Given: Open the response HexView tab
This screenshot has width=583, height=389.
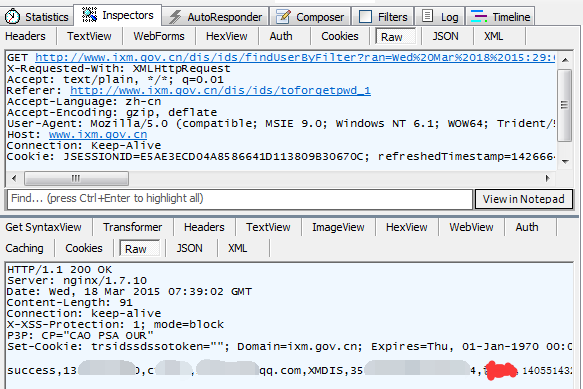Looking at the screenshot, I should (x=407, y=227).
